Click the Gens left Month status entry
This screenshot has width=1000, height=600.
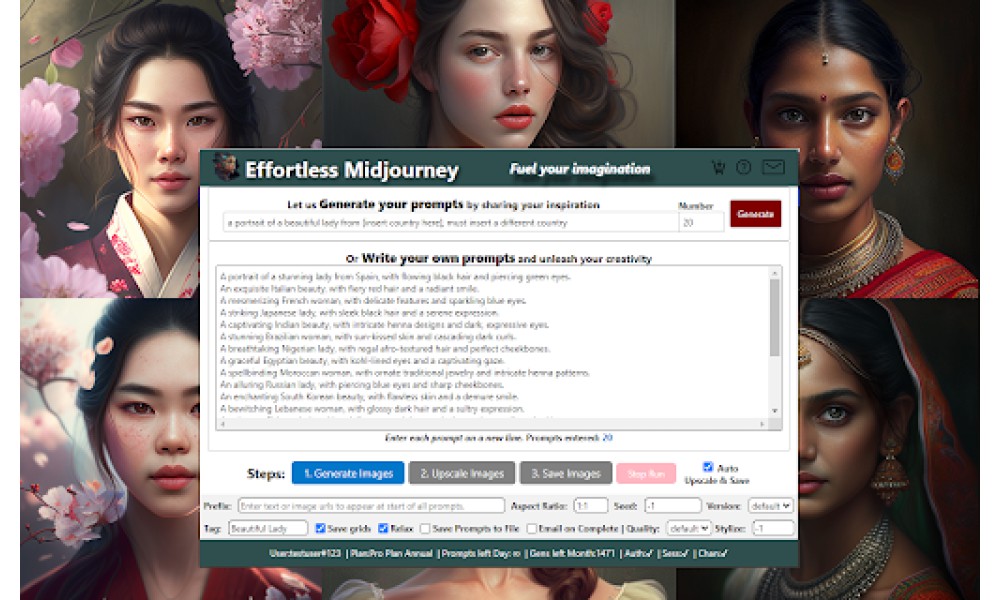pos(572,553)
